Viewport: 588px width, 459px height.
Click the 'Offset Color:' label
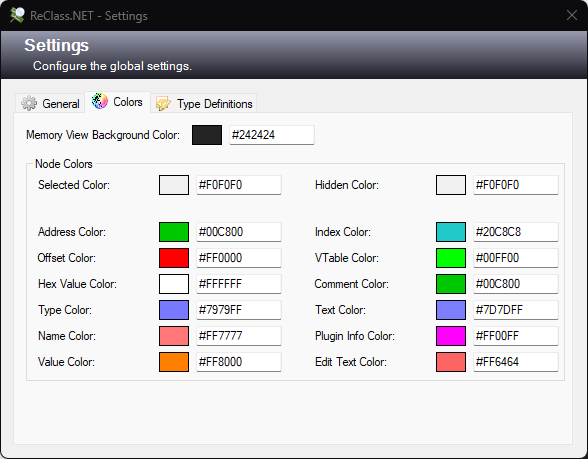(x=67, y=258)
